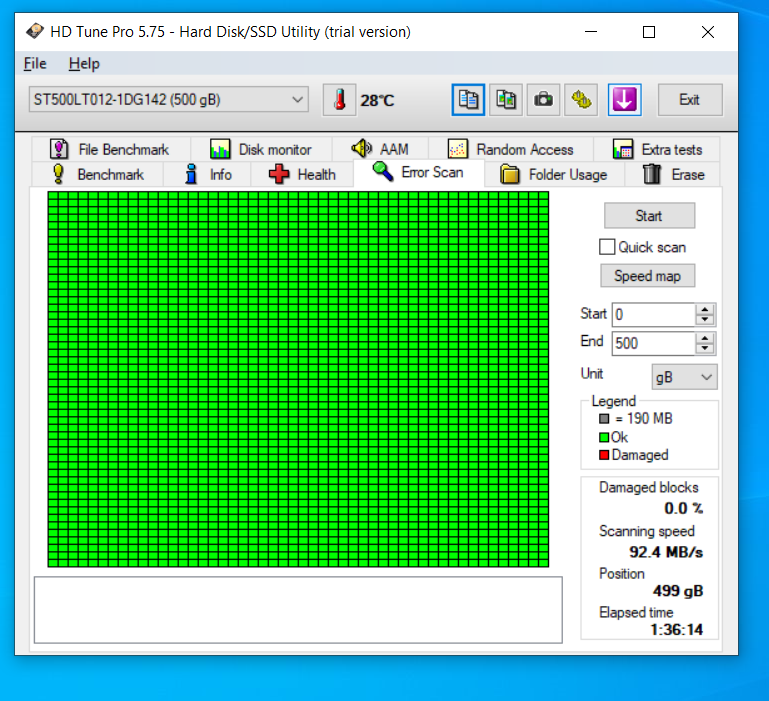This screenshot has height=701, width=769.
Task: Open the Health tab
Action: coord(302,174)
